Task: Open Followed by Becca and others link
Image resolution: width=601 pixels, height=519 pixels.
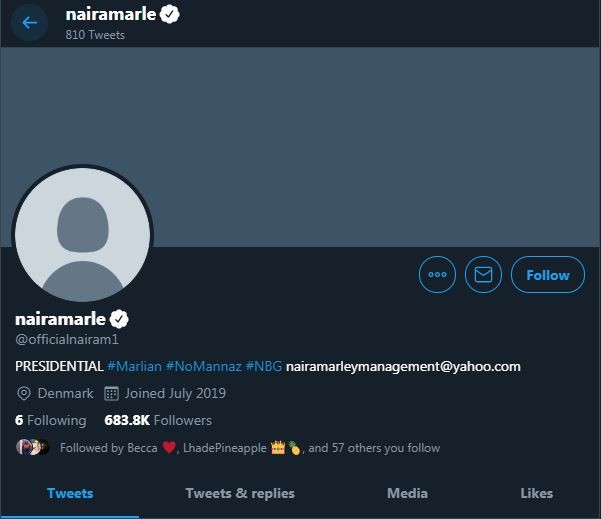Action: click(250, 448)
